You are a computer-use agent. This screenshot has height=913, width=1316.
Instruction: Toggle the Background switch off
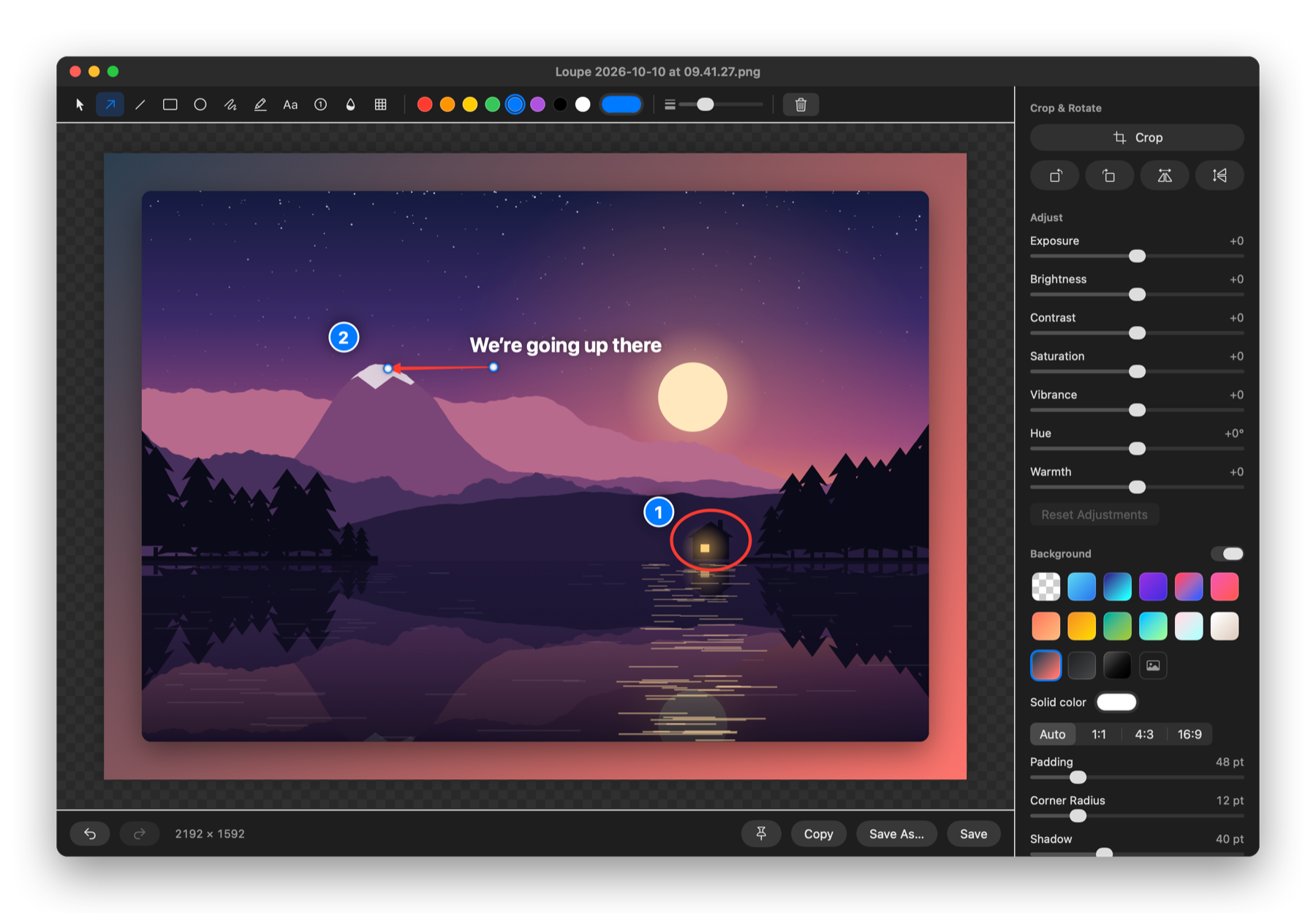coord(1228,553)
